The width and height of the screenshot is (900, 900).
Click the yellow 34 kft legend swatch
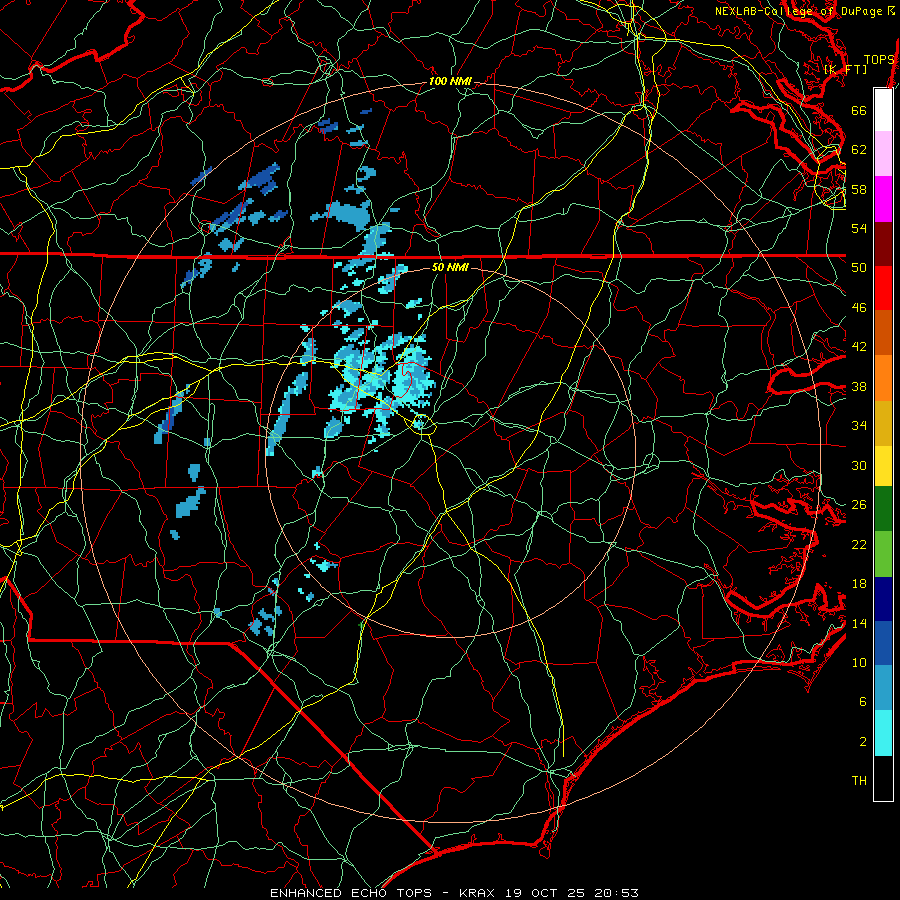coord(883,466)
